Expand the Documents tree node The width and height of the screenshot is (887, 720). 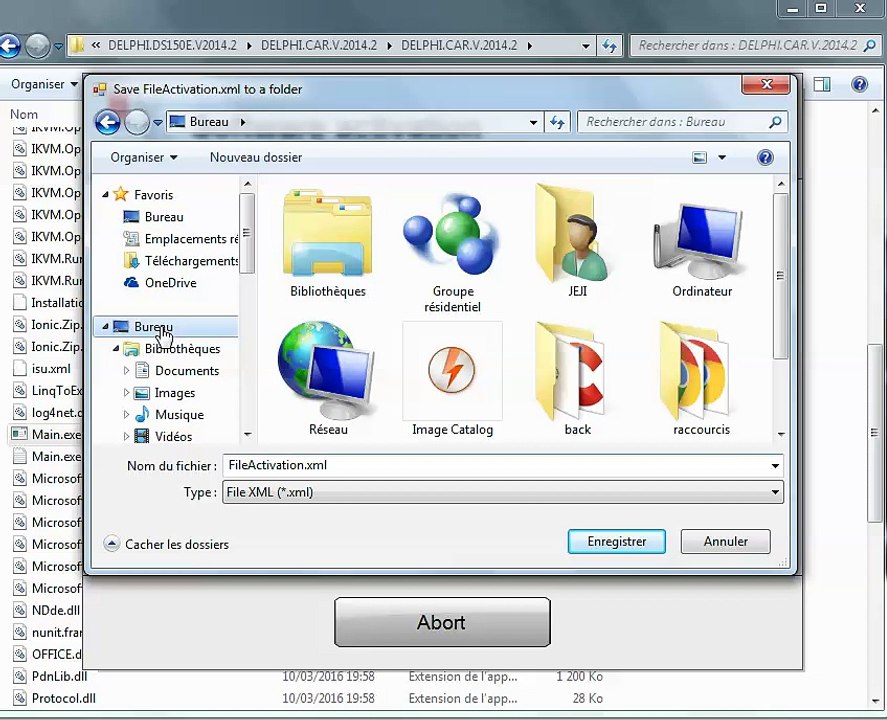[126, 370]
